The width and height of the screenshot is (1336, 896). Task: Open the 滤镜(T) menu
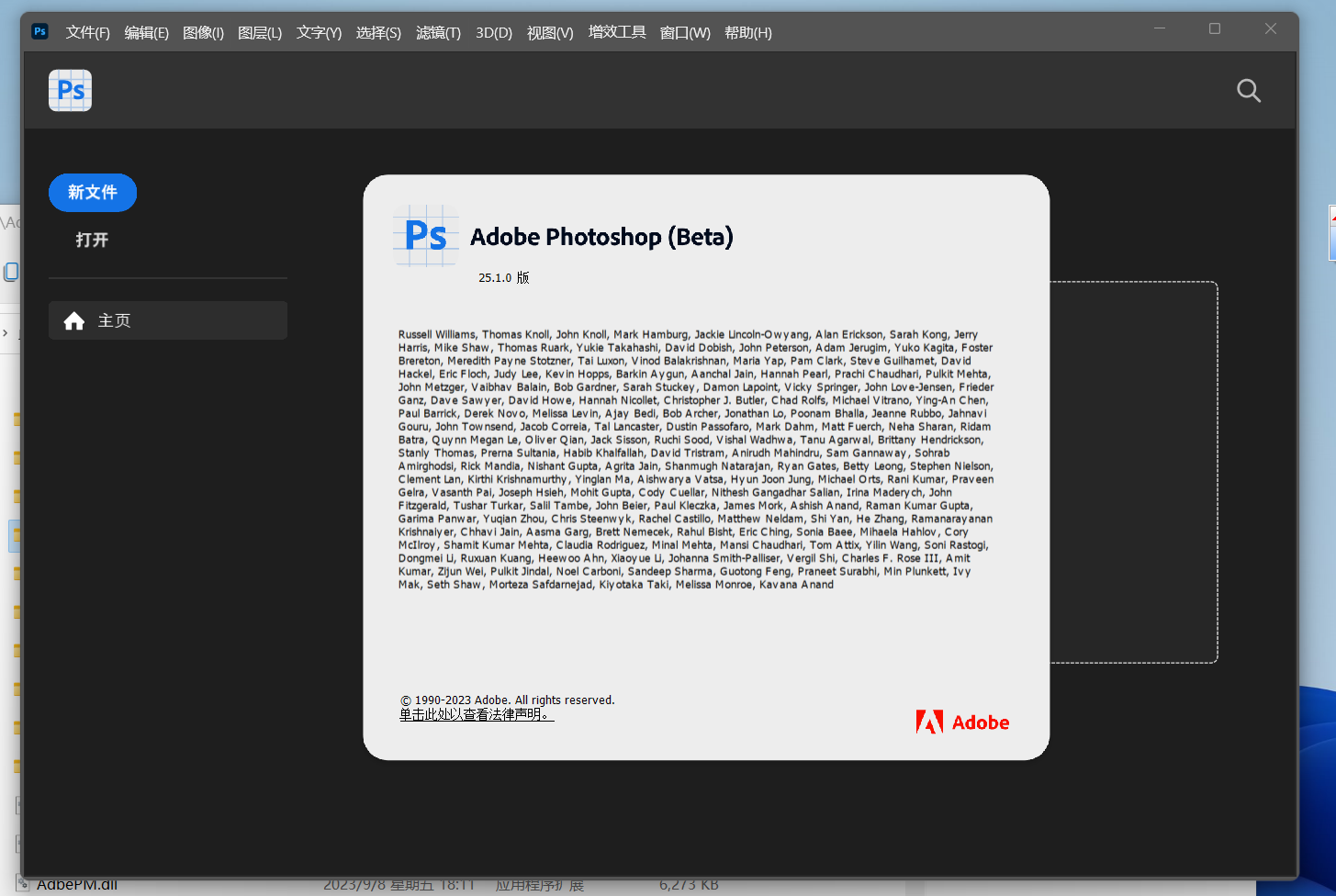(438, 32)
